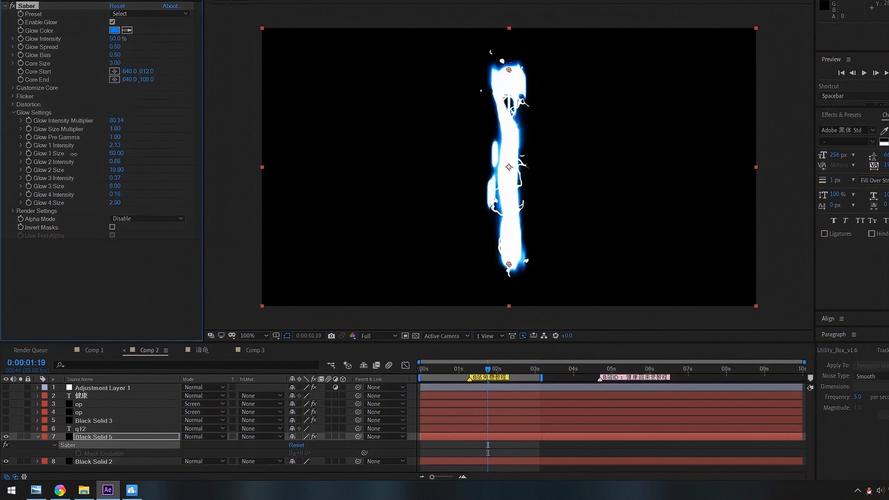Toggle the Ligatures checkbox

(x=824, y=234)
